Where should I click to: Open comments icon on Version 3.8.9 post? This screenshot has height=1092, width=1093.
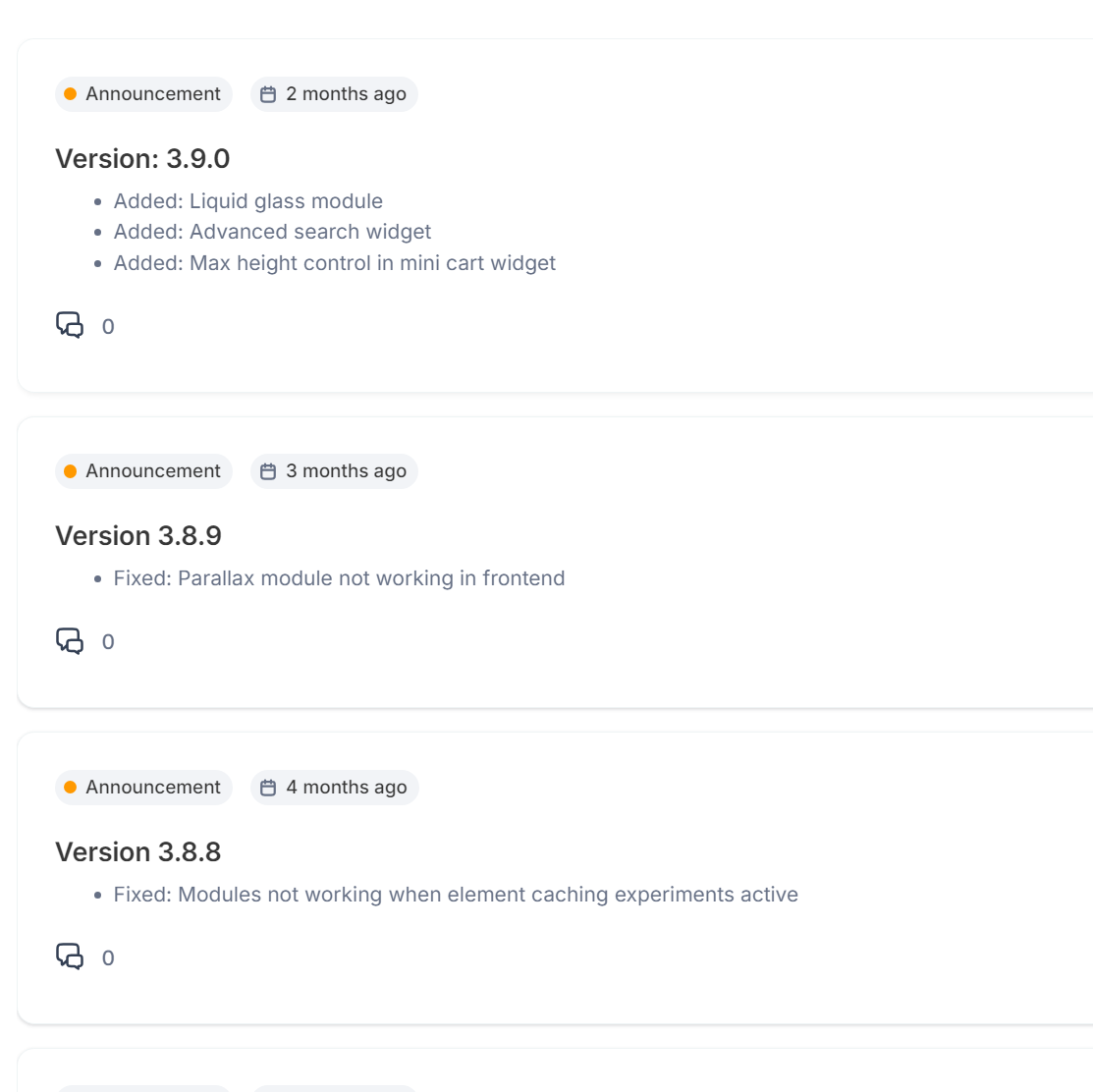(x=70, y=641)
